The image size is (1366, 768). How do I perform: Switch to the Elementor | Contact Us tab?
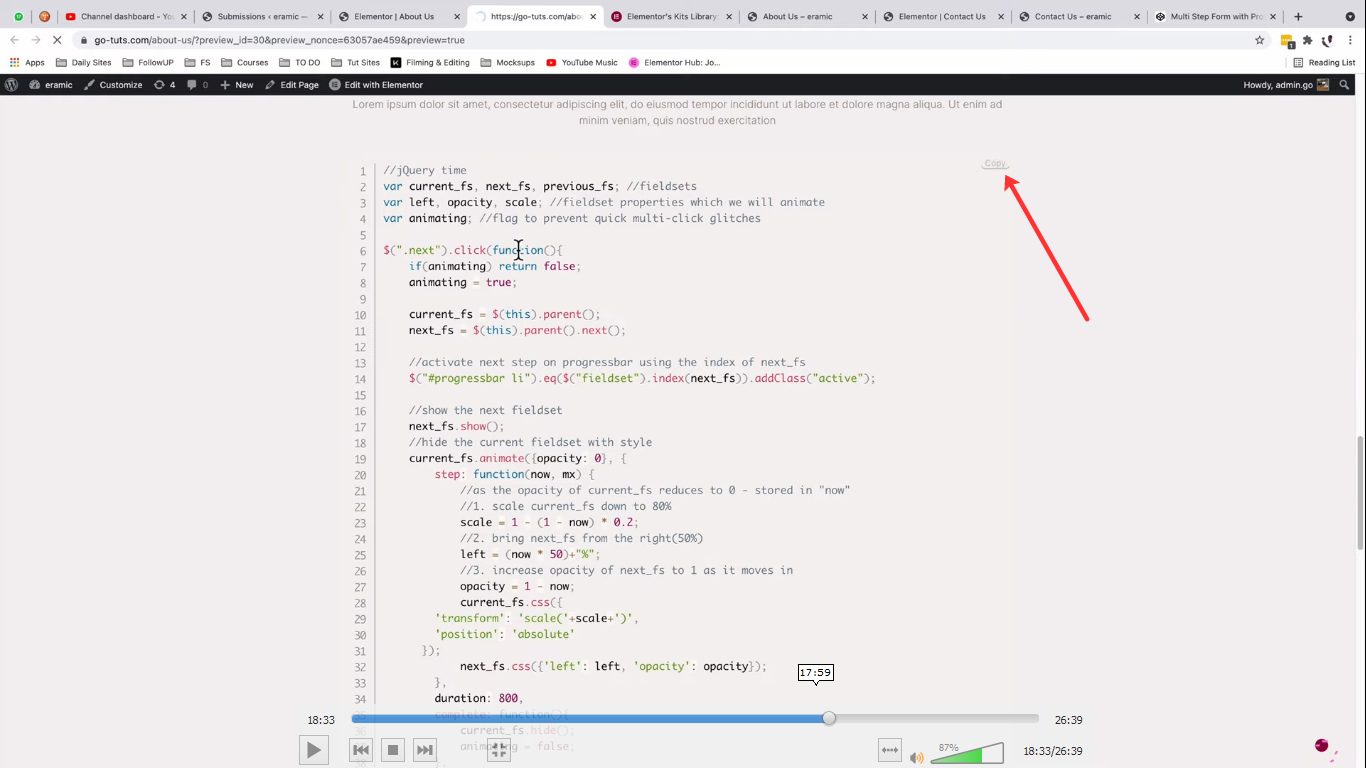pos(944,16)
